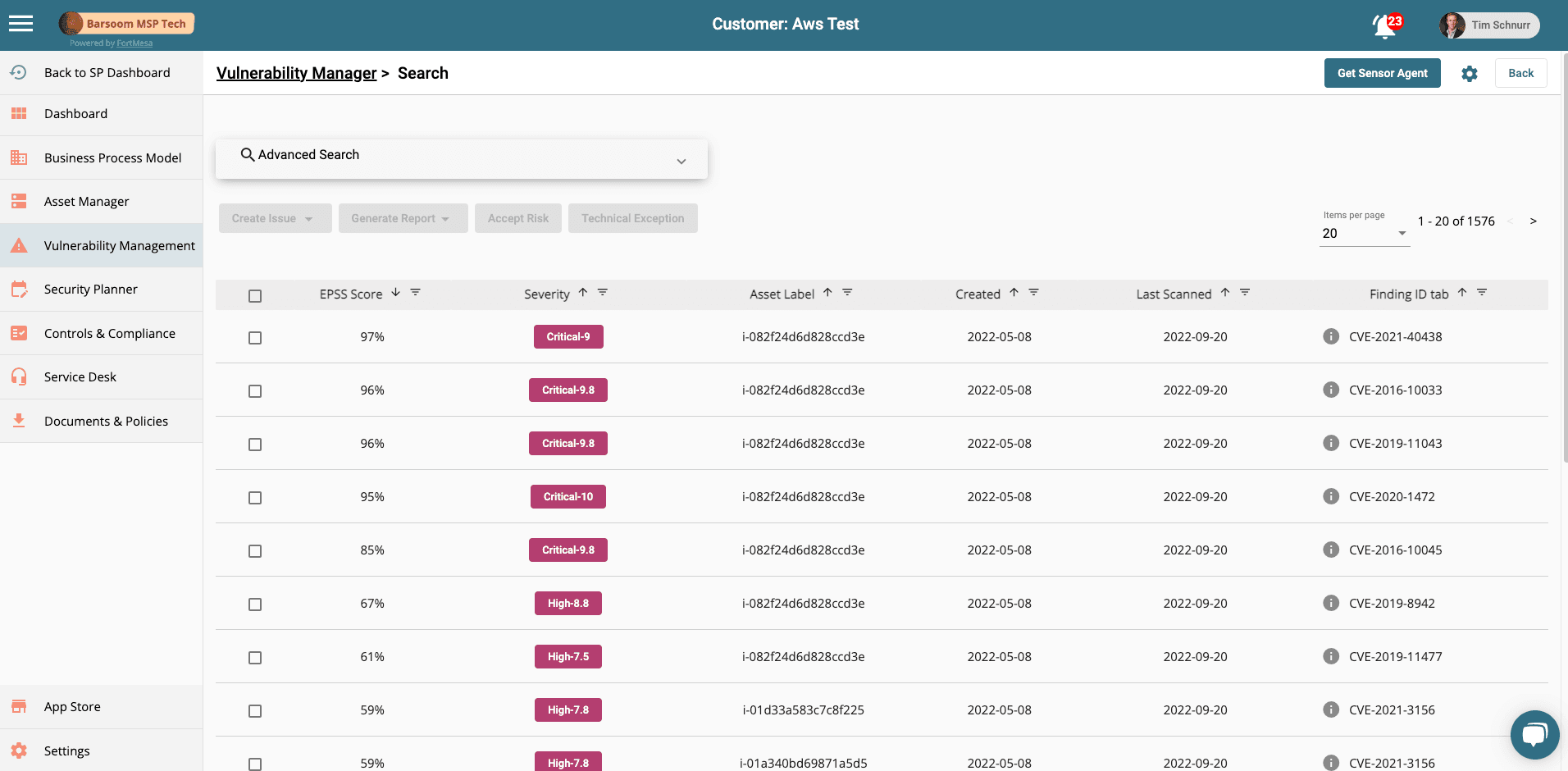Screen dimensions: 1568x771
Task: Click the Critical-10 severity badge
Action: (x=567, y=497)
